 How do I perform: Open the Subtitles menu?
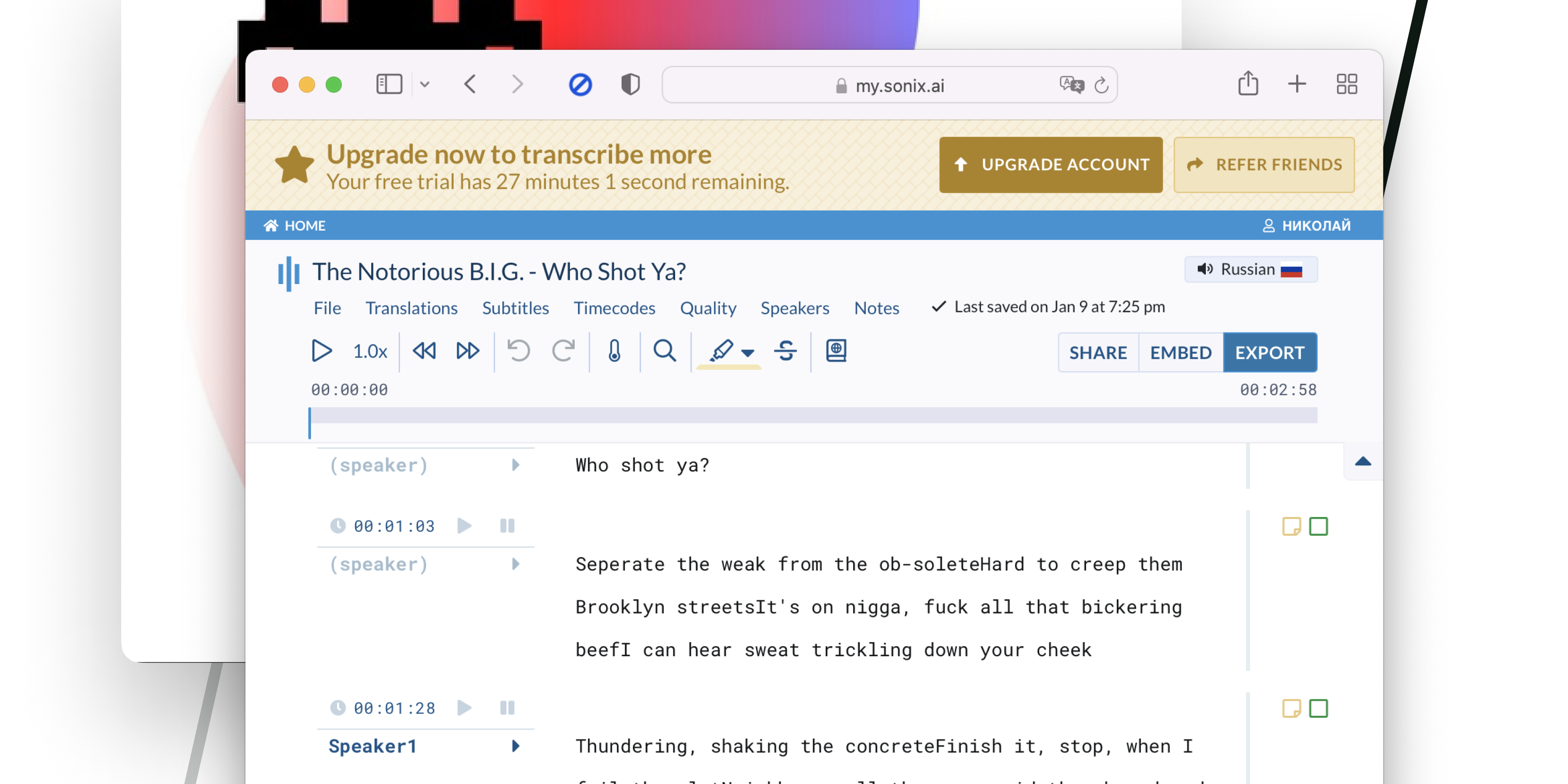pyautogui.click(x=515, y=308)
